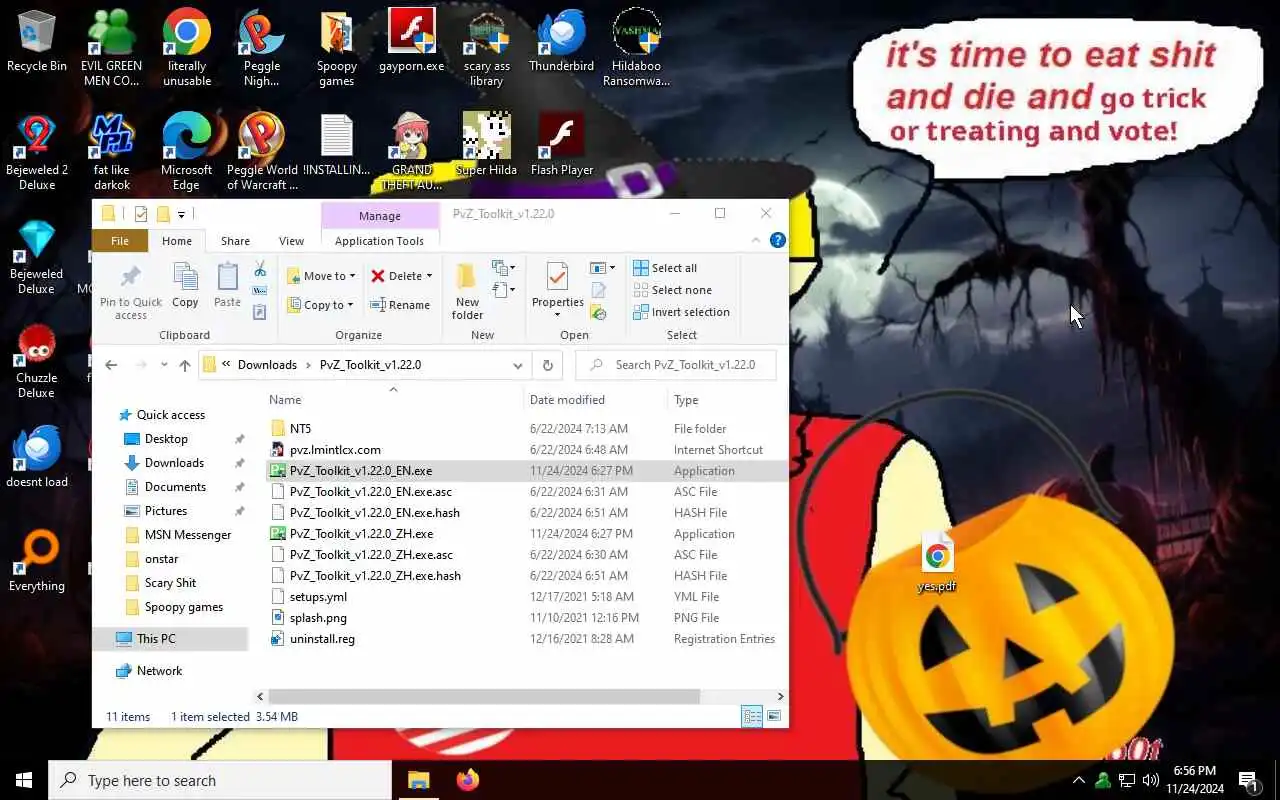Select Downloads in the navigation pane
The width and height of the screenshot is (1280, 800).
[x=174, y=463]
